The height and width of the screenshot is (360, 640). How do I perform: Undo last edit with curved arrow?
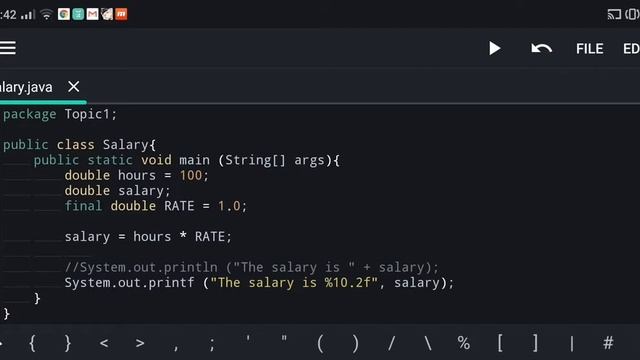pos(542,49)
